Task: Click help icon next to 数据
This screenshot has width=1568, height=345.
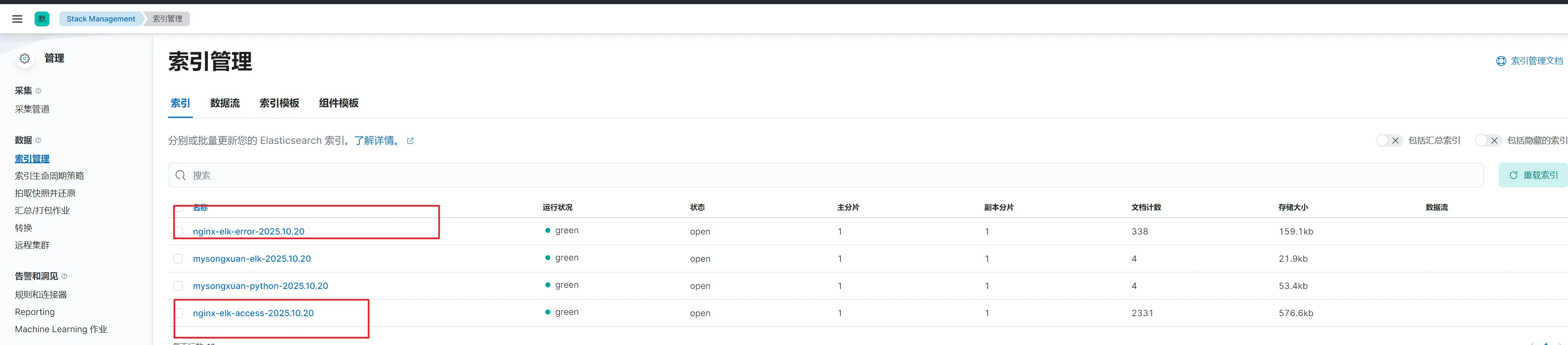Action: coord(38,140)
